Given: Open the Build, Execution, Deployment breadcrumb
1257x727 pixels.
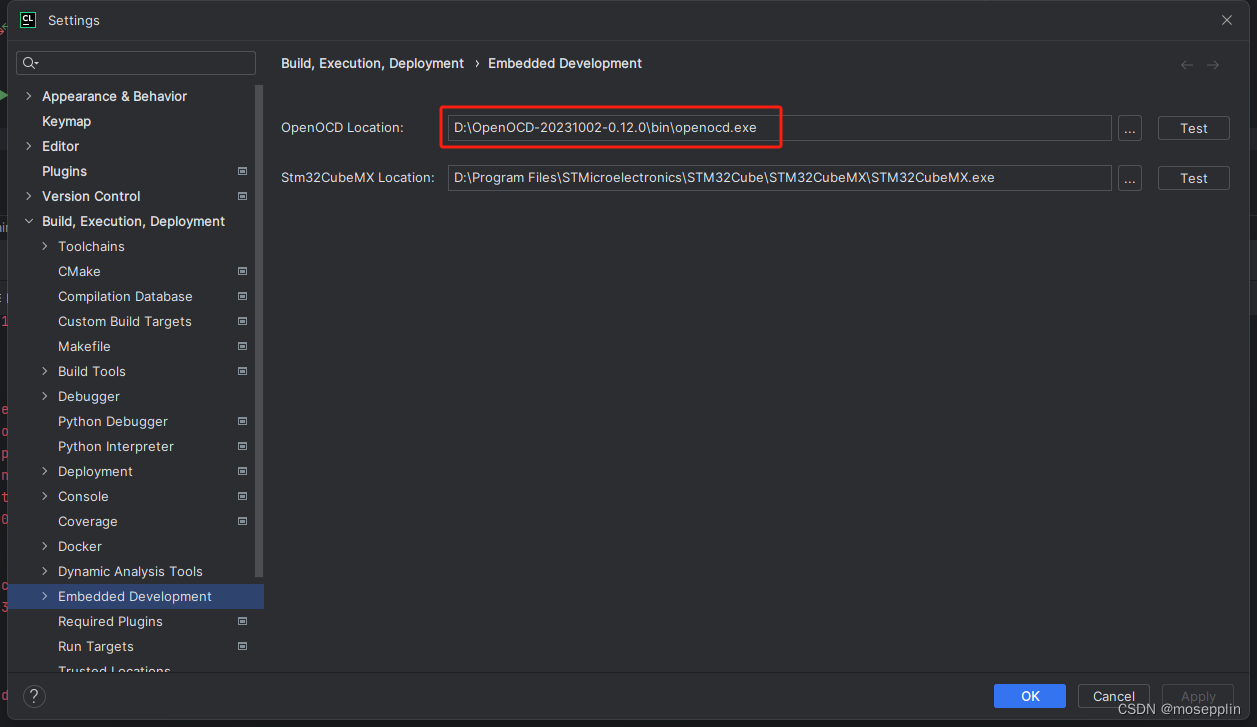Looking at the screenshot, I should [x=372, y=63].
